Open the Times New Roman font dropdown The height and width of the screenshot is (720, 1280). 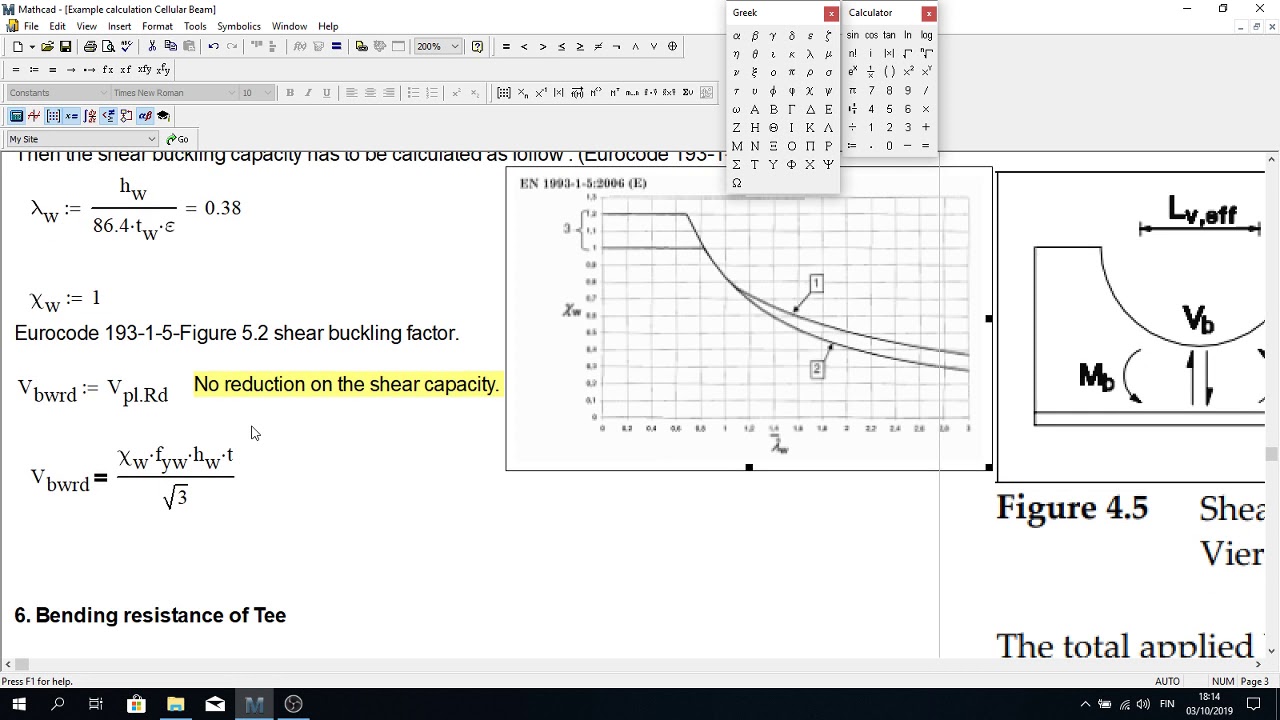[x=231, y=93]
